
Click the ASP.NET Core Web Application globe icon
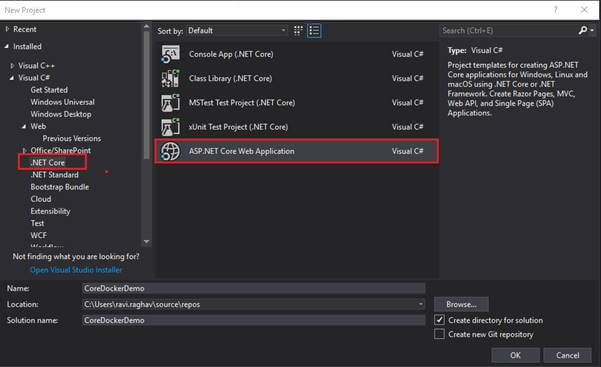pos(170,151)
